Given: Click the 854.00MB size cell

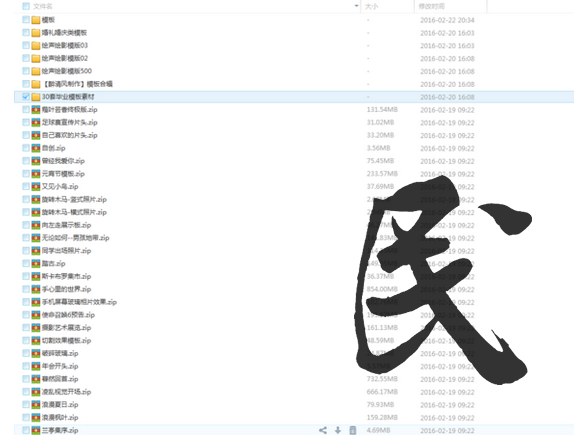Looking at the screenshot, I should (382, 289).
